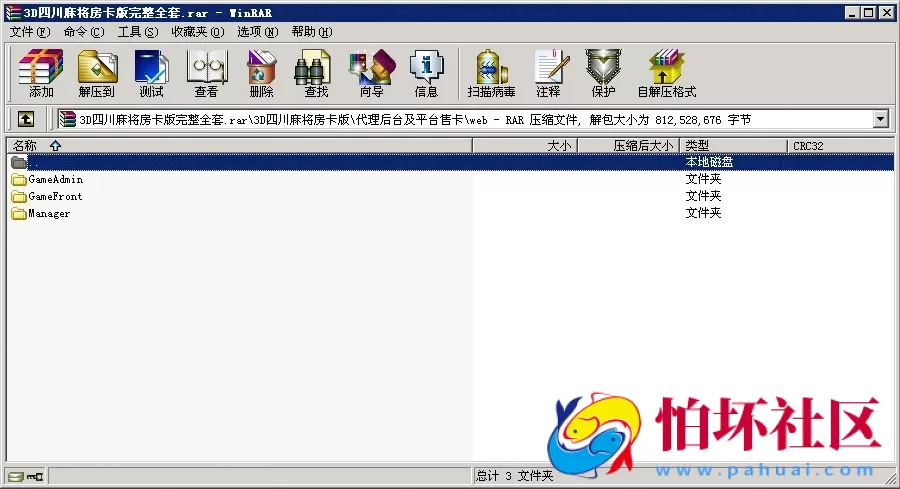Click 文件夹 type cell of GameAdmin row
This screenshot has height=489, width=900.
(x=703, y=179)
